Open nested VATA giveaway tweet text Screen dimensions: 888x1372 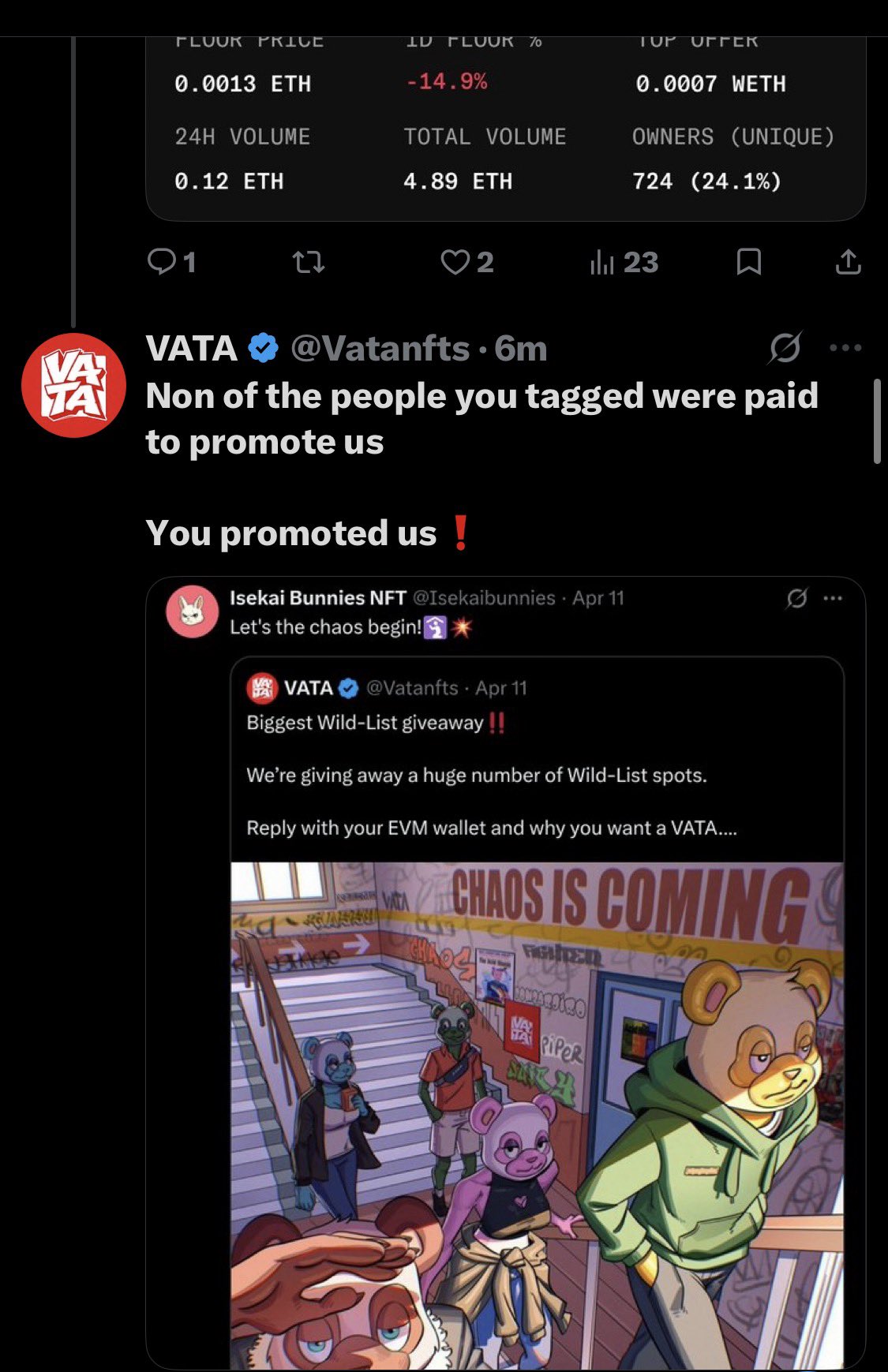pos(491,775)
